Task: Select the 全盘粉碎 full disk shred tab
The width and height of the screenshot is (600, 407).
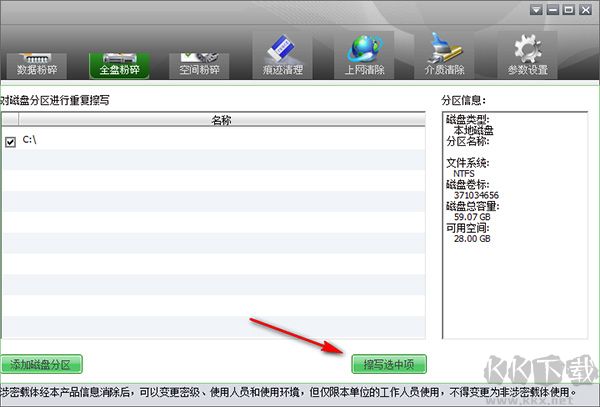Action: point(119,65)
